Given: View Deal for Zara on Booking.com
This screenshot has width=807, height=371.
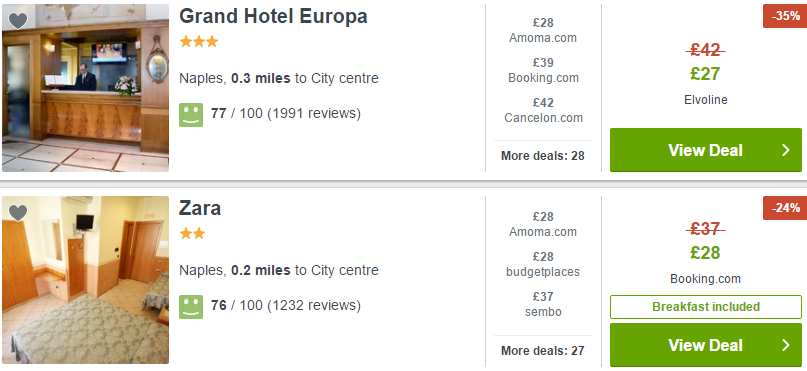Looking at the screenshot, I should tap(706, 345).
